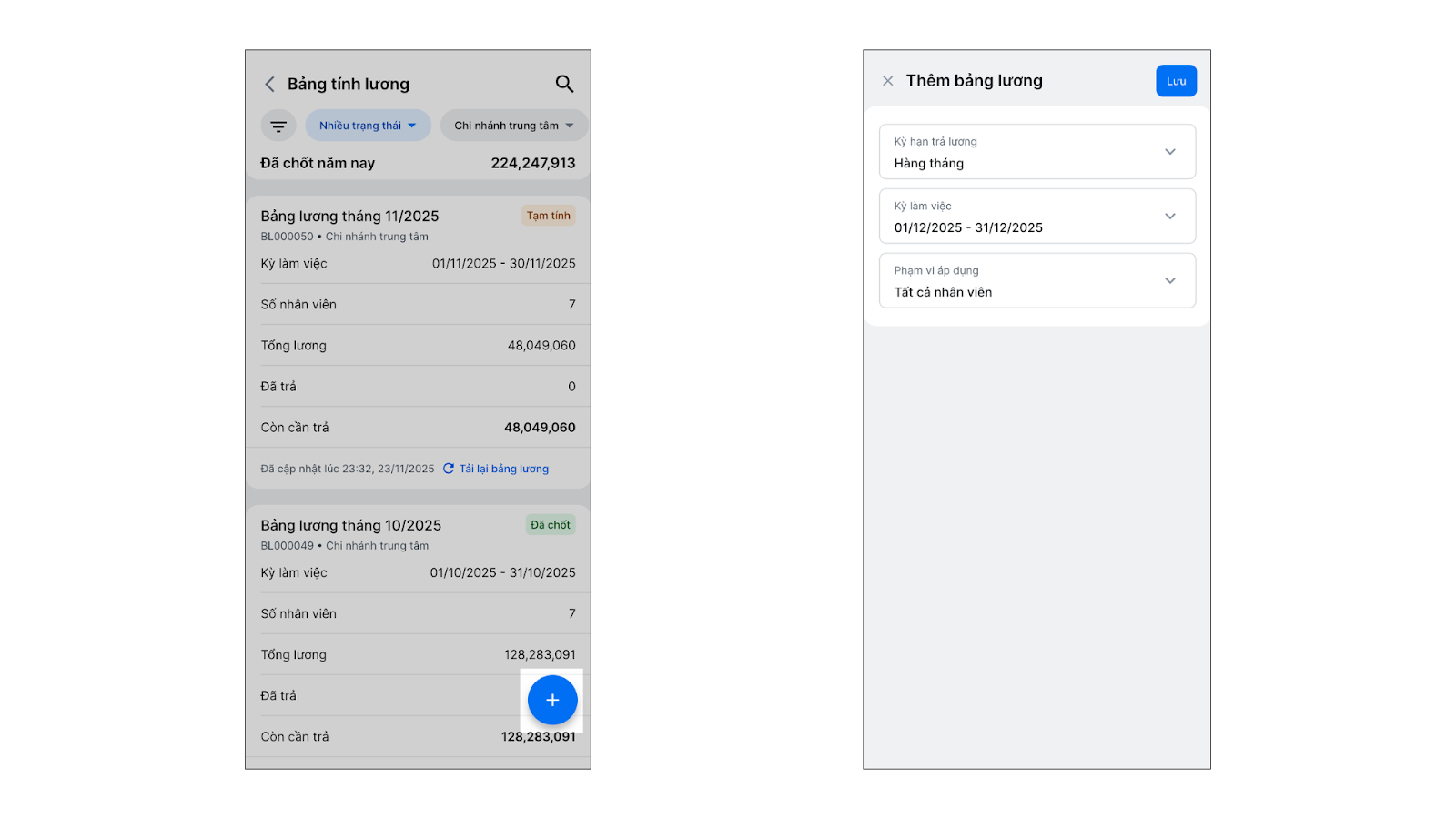Open search with the magnifier icon
Screen dimensions: 1456x819
pyautogui.click(x=564, y=84)
